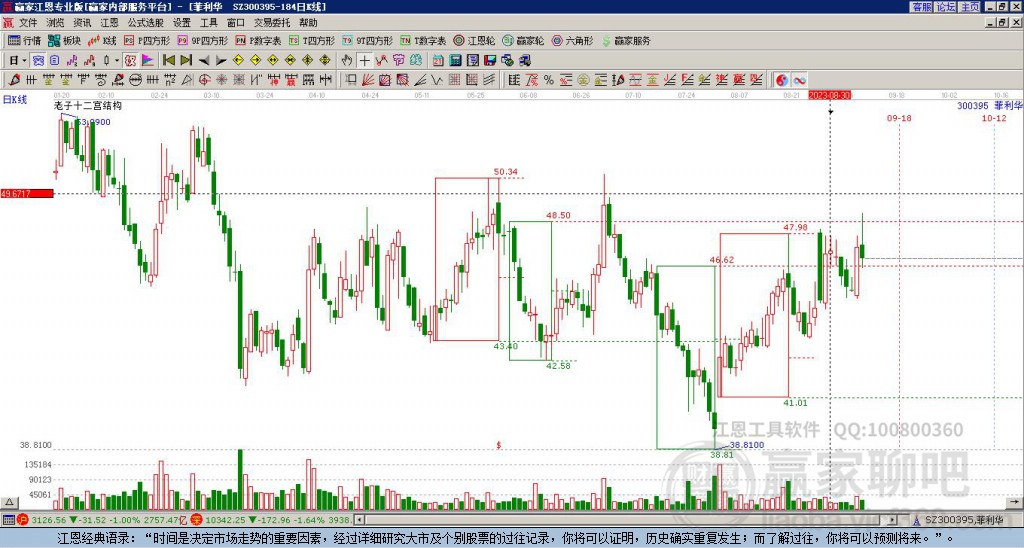
Task: Select the angle line tool
Action: [x=419, y=80]
